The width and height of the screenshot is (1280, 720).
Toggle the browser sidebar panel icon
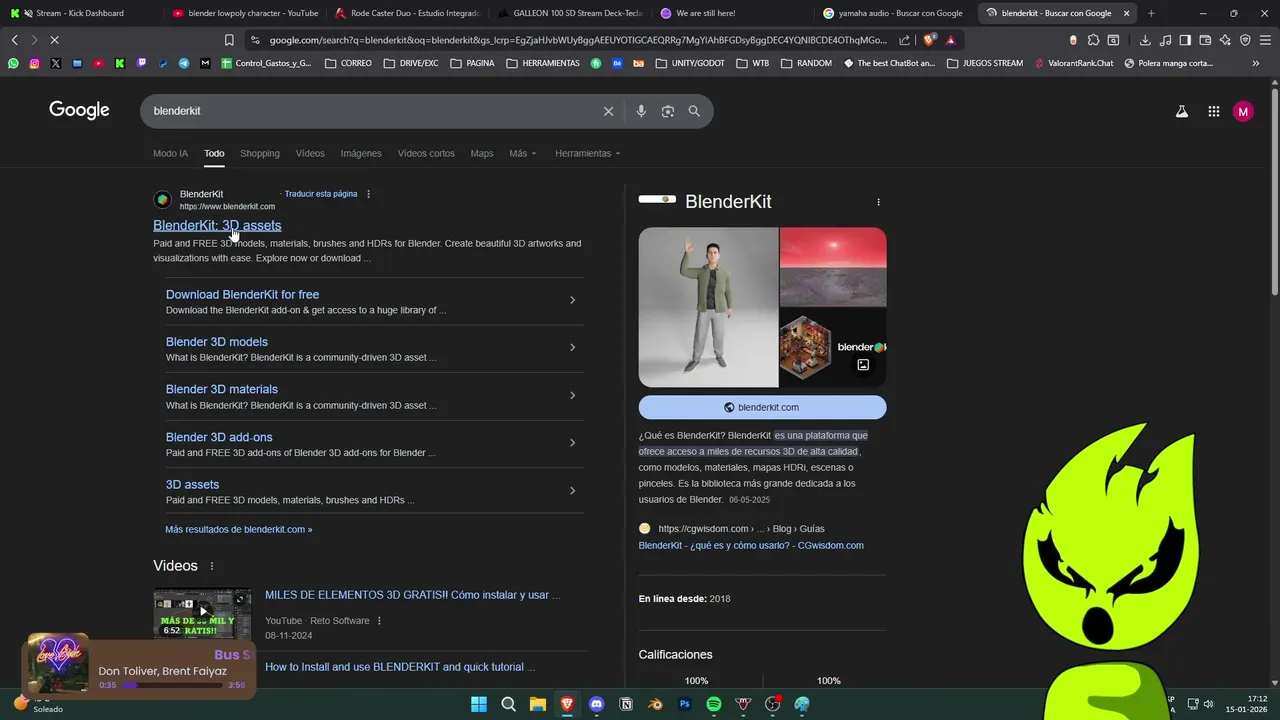1185,40
